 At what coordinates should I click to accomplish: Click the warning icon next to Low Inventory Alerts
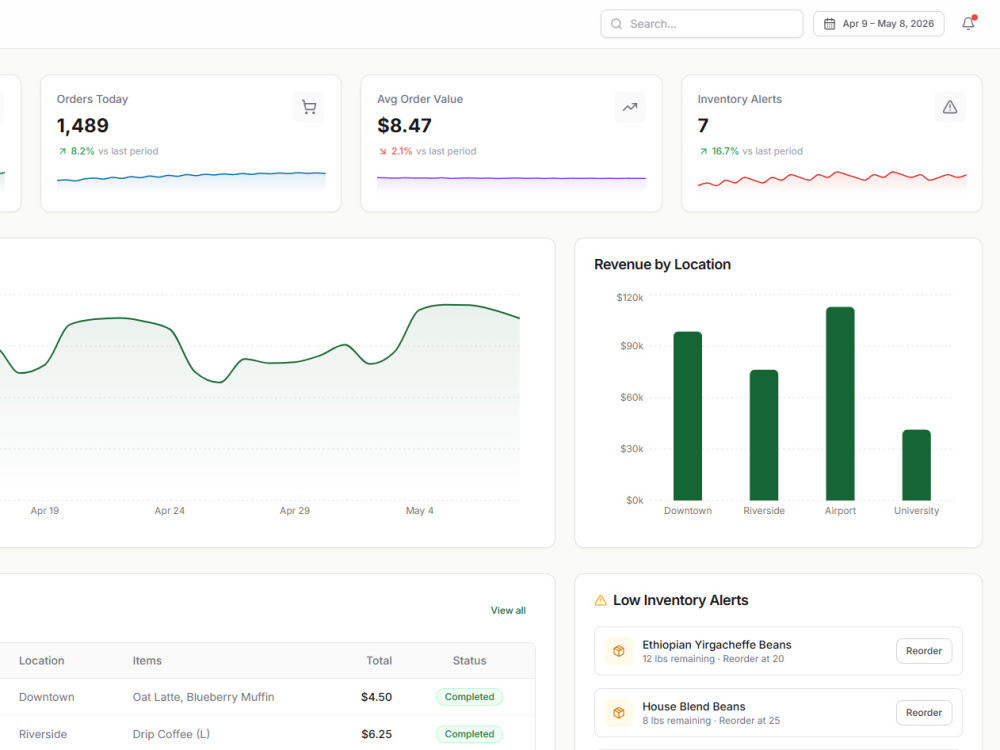click(600, 601)
